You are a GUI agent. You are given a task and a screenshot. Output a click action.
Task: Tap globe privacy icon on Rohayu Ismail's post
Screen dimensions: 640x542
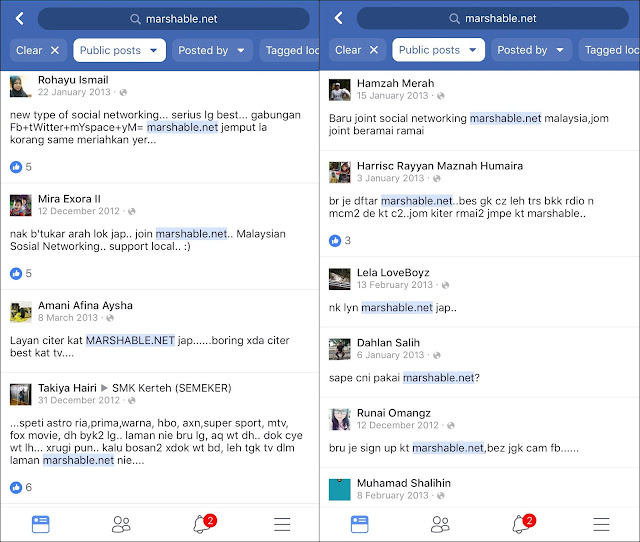coord(123,92)
